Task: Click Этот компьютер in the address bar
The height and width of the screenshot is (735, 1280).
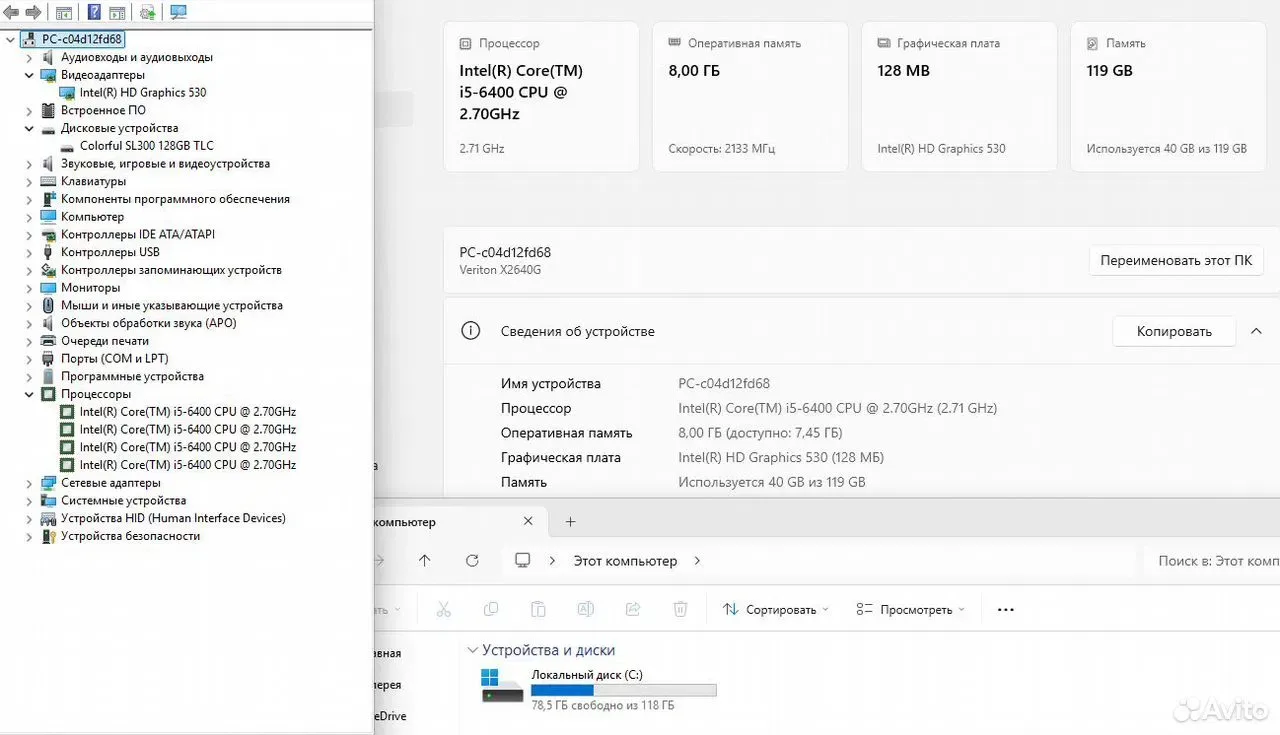Action: click(625, 561)
